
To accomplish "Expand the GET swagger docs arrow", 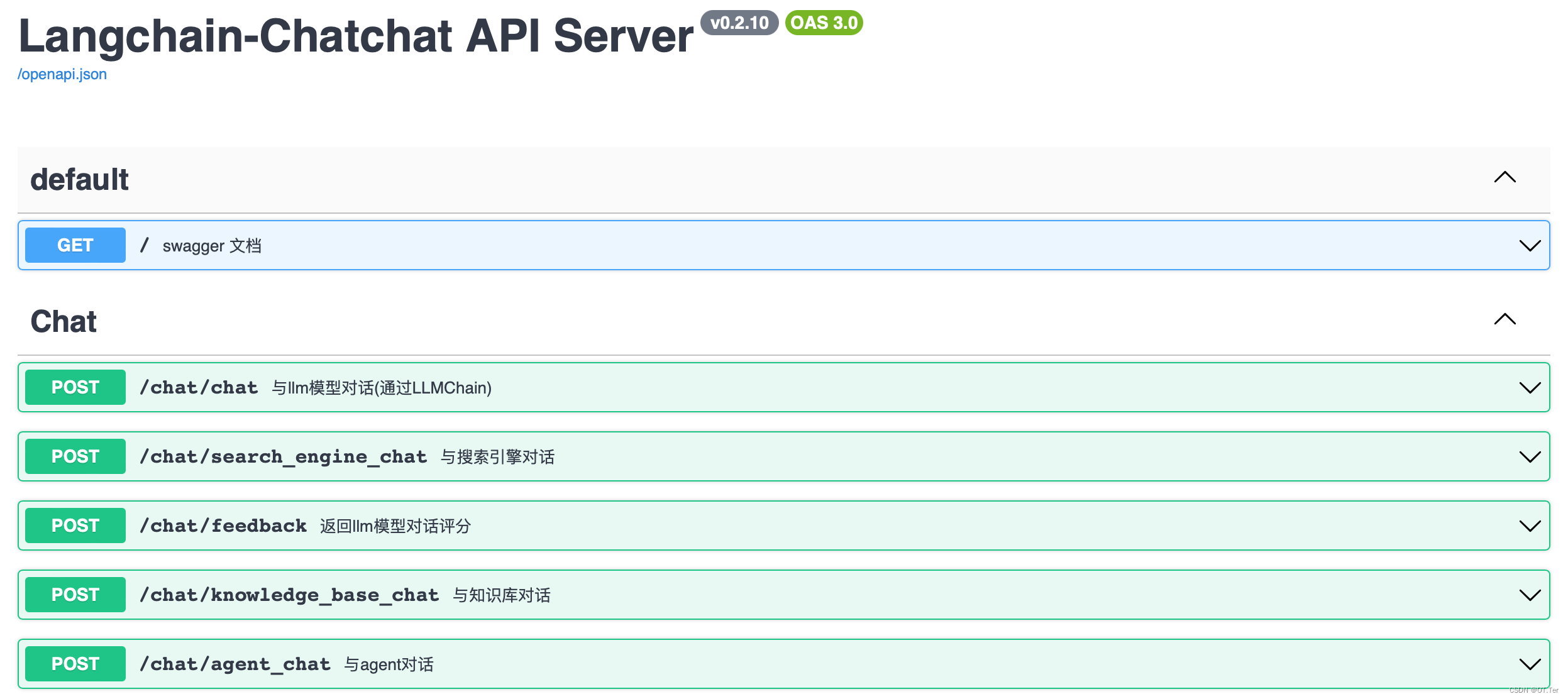I will [1529, 246].
